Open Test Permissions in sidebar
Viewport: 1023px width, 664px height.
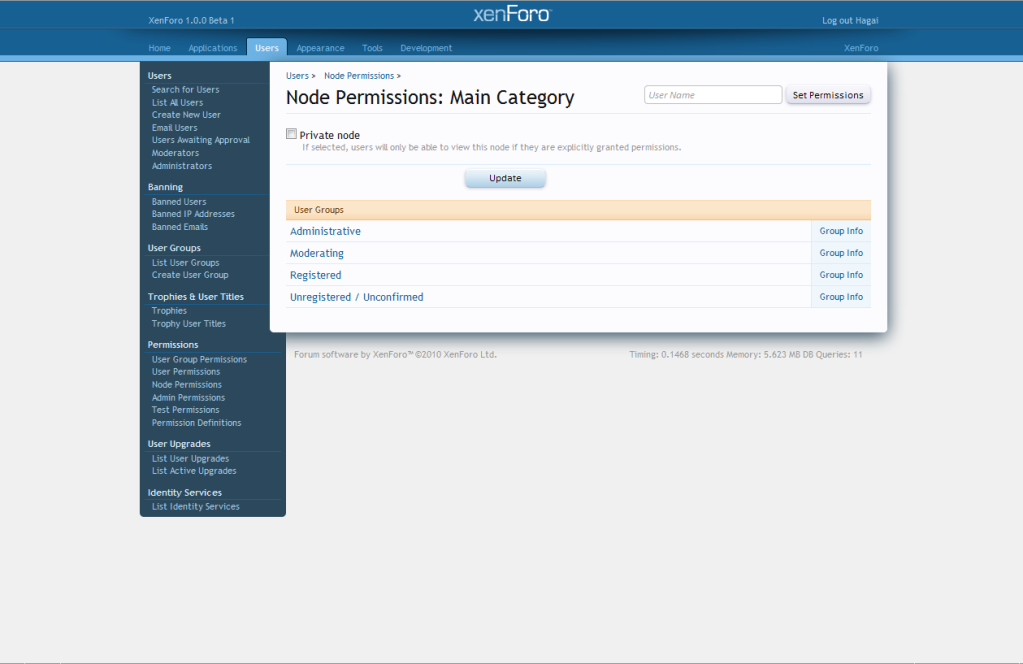tap(185, 410)
